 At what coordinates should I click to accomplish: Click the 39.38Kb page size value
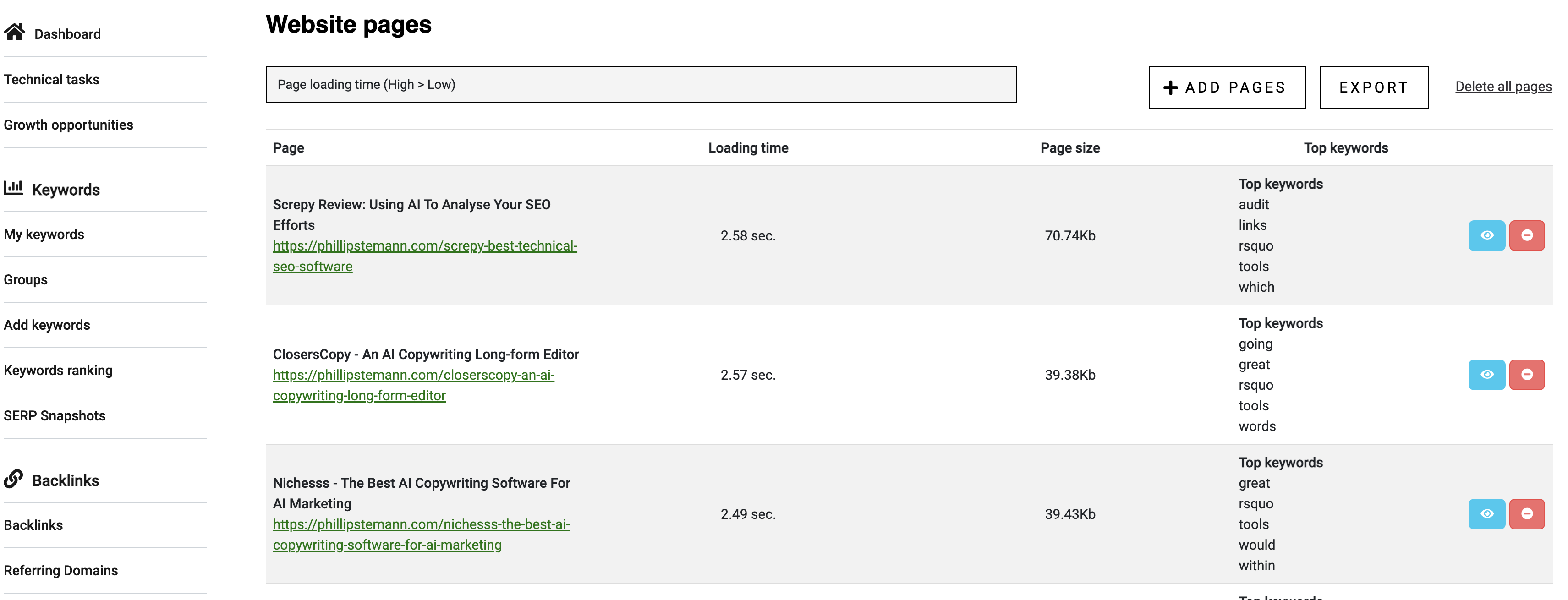[x=1070, y=375]
